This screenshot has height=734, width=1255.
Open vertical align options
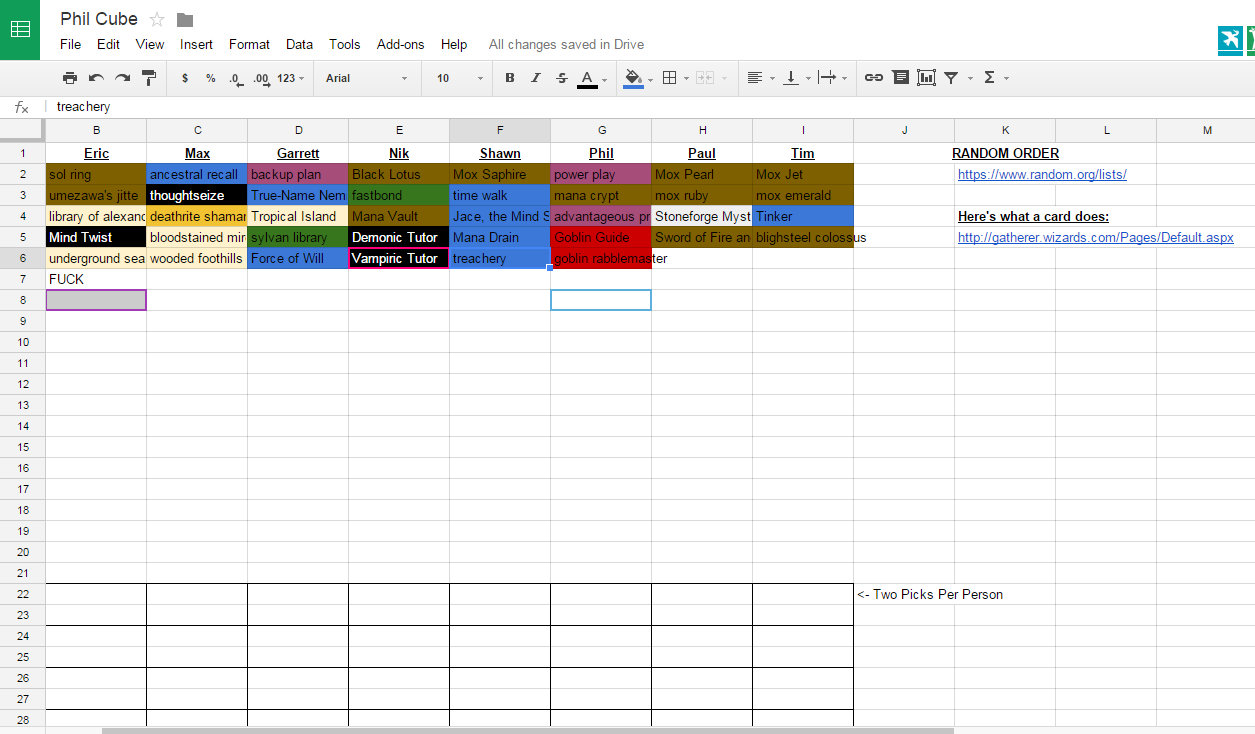(x=791, y=78)
